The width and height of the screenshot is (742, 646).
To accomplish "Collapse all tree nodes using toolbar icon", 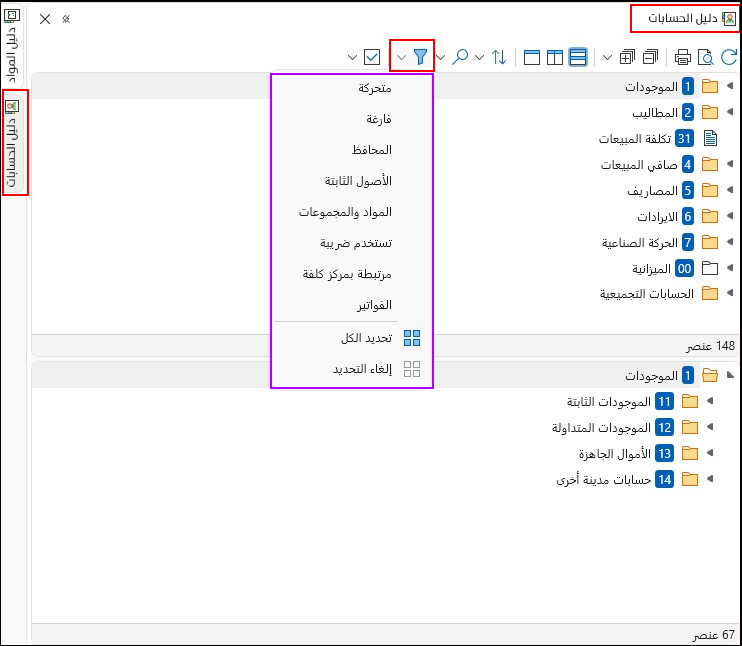I will 651,57.
